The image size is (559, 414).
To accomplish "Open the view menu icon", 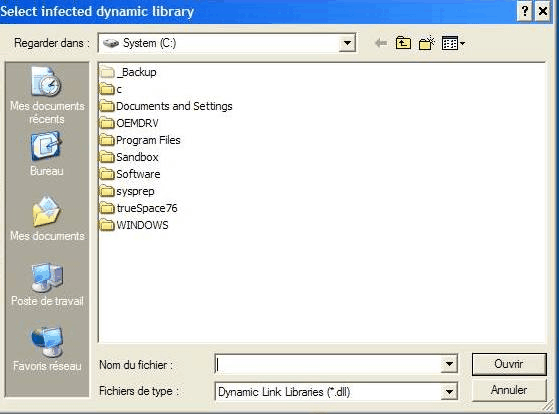I will click(453, 43).
